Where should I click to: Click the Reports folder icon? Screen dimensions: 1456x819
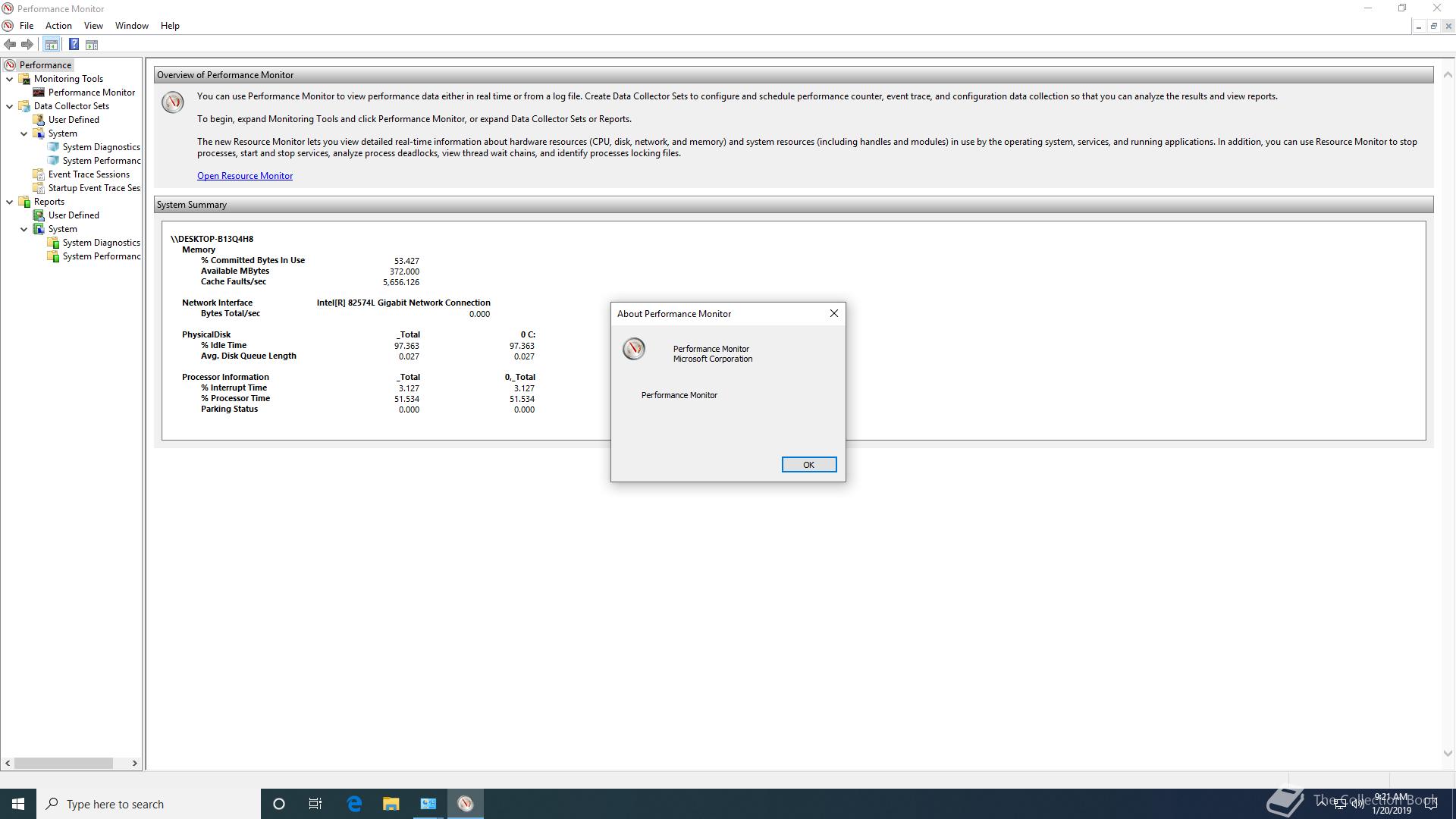(24, 202)
